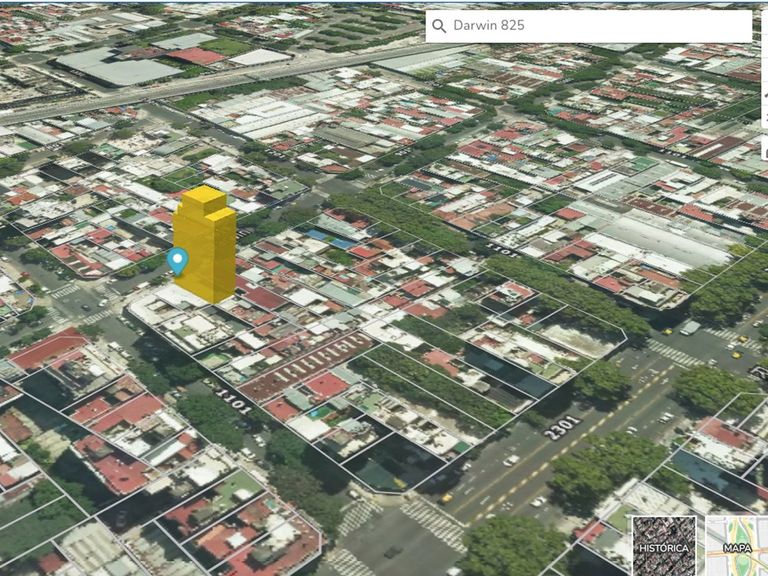
Task: Click the blue location pin marker
Action: (x=177, y=262)
